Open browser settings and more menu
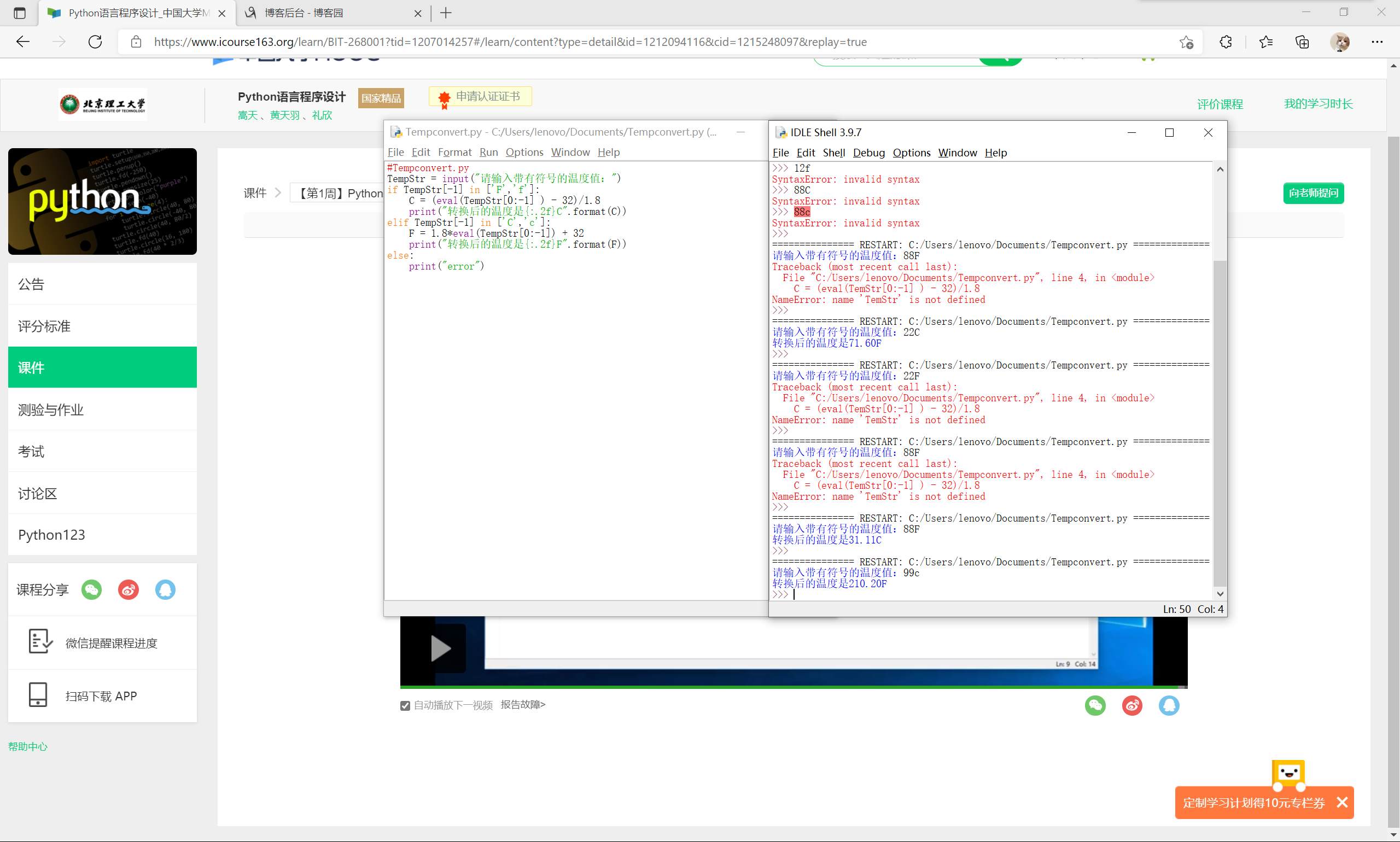This screenshot has width=1400, height=842. (x=1377, y=42)
